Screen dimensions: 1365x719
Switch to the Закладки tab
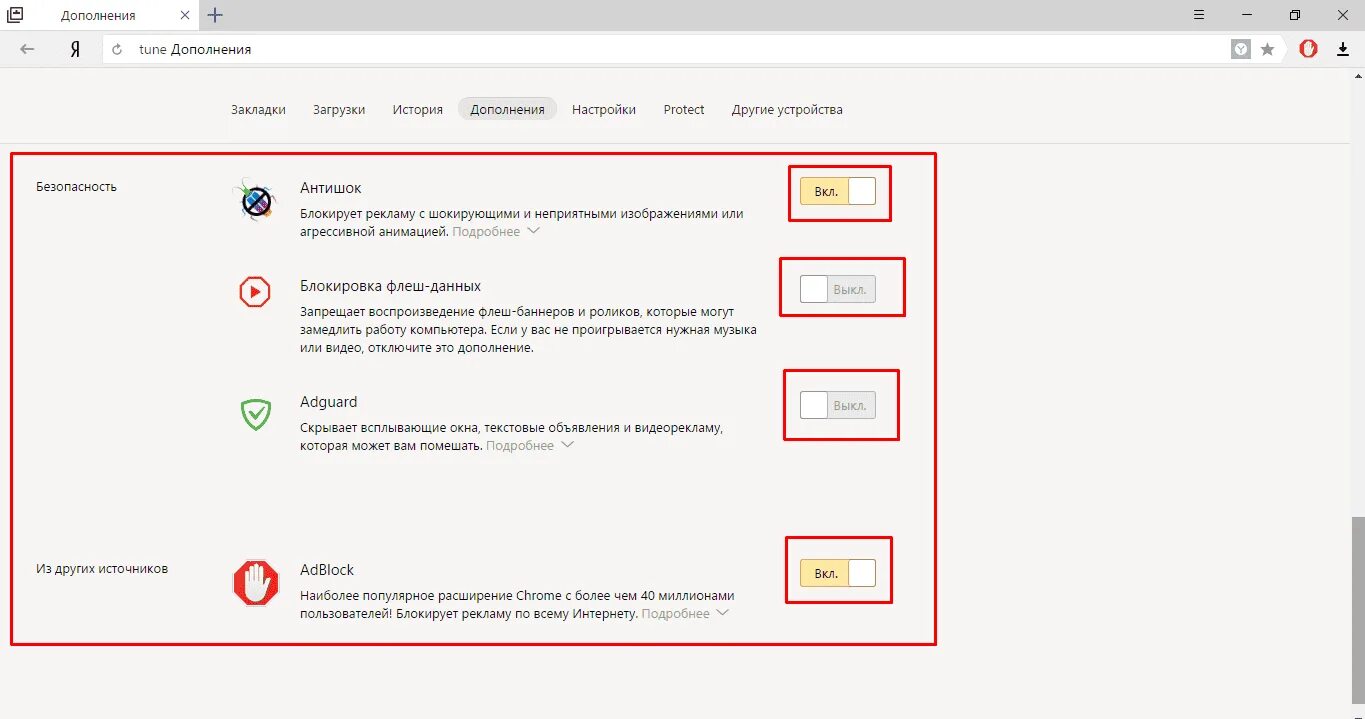pyautogui.click(x=258, y=110)
